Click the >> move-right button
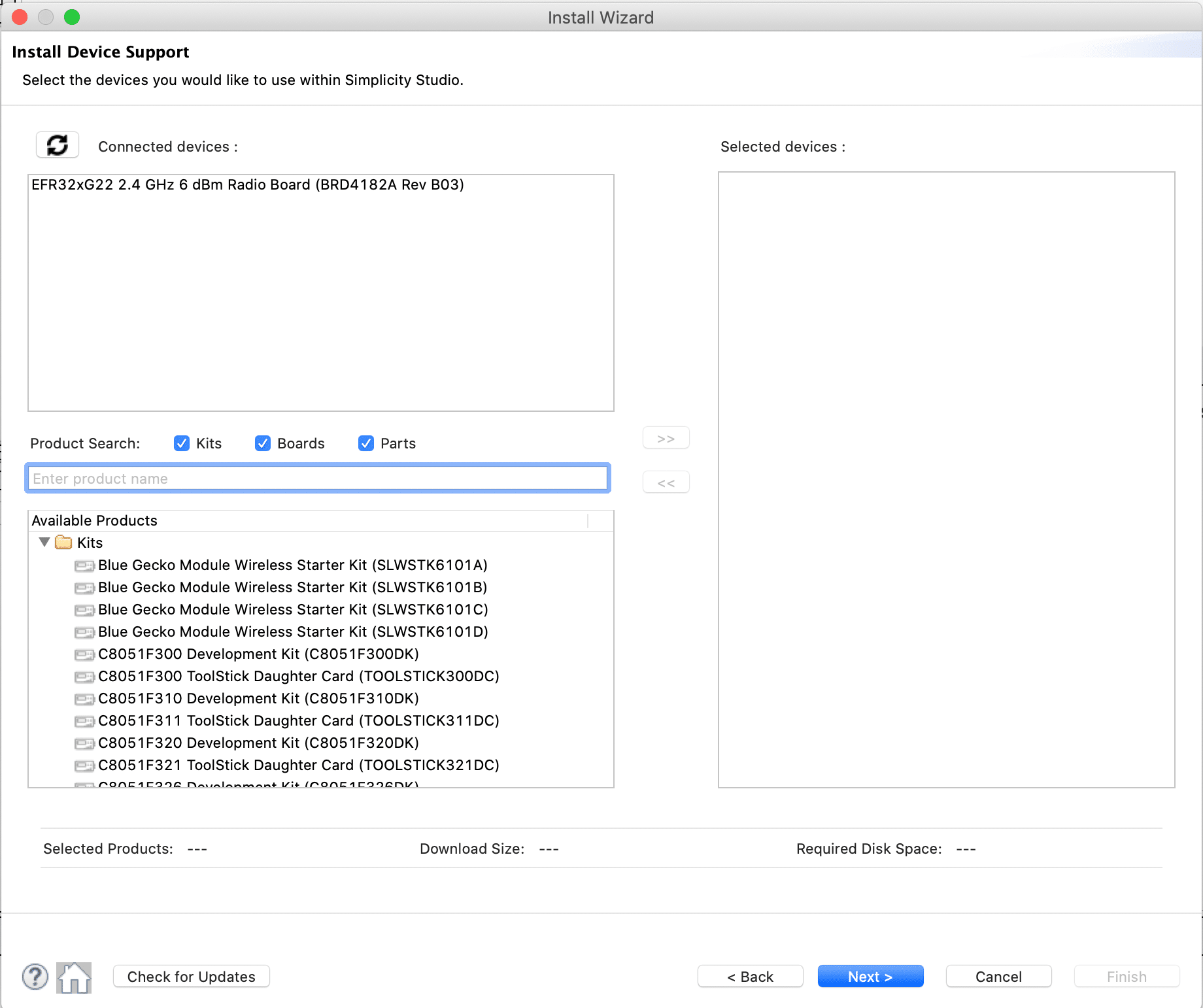 (x=666, y=437)
